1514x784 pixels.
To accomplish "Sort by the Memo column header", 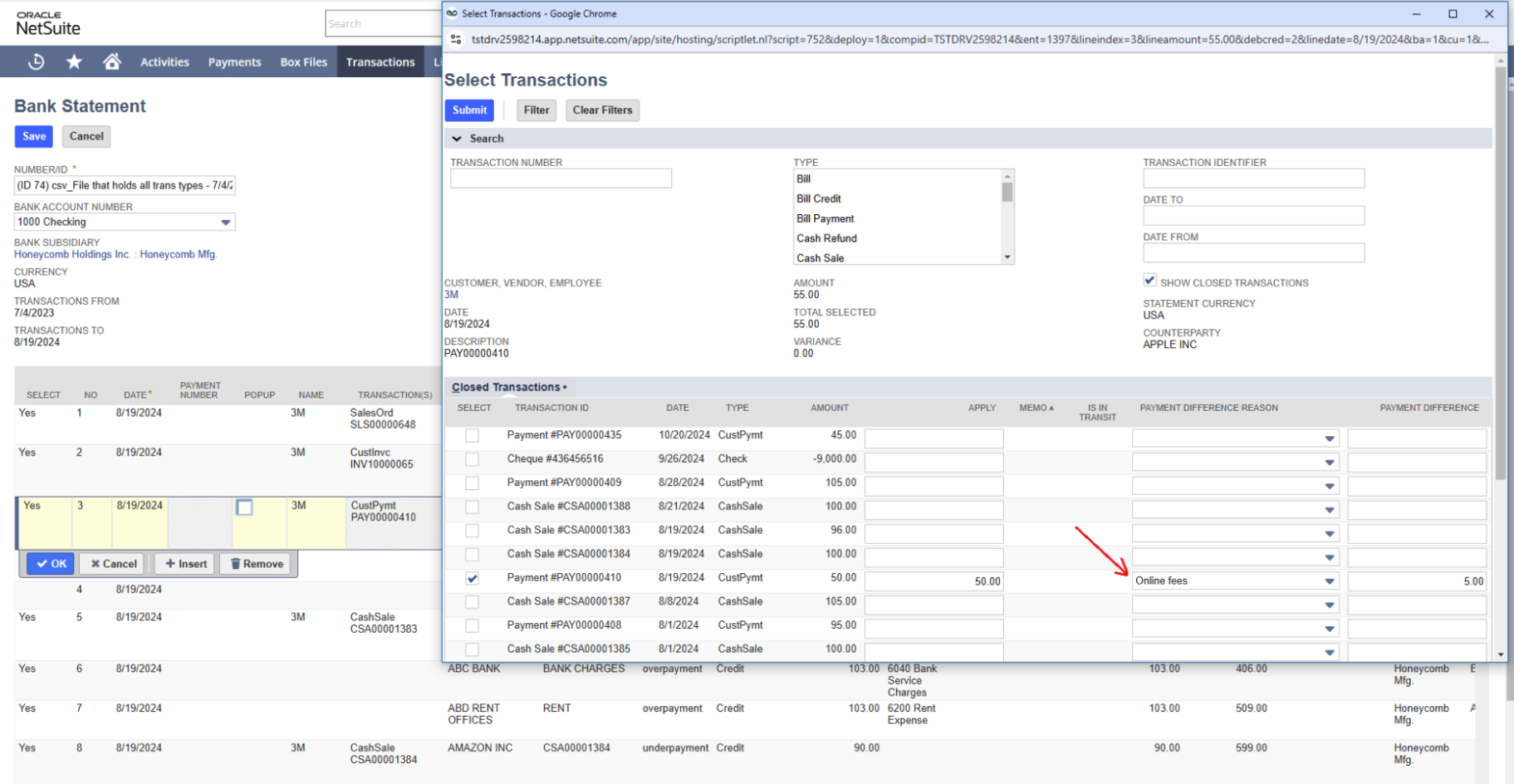I will [x=1036, y=408].
